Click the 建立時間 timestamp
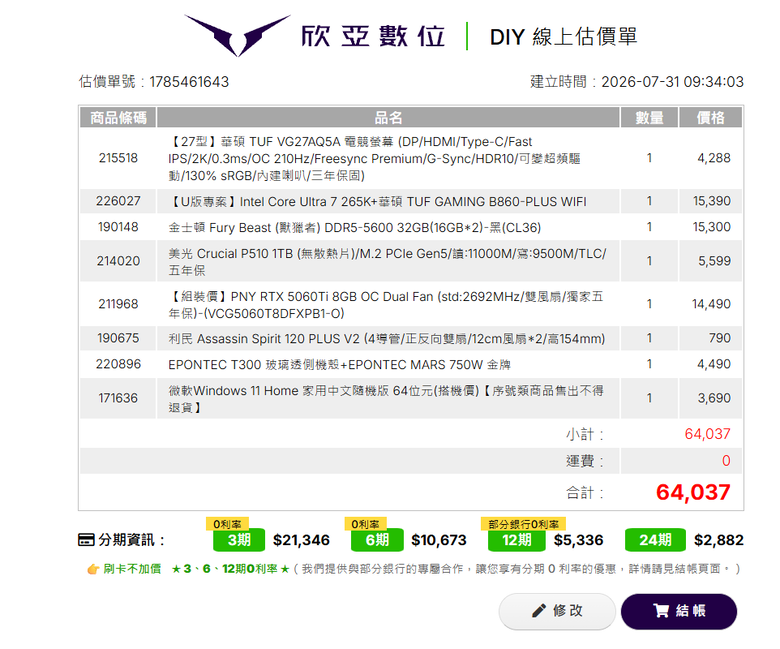780x649 pixels. click(x=673, y=82)
